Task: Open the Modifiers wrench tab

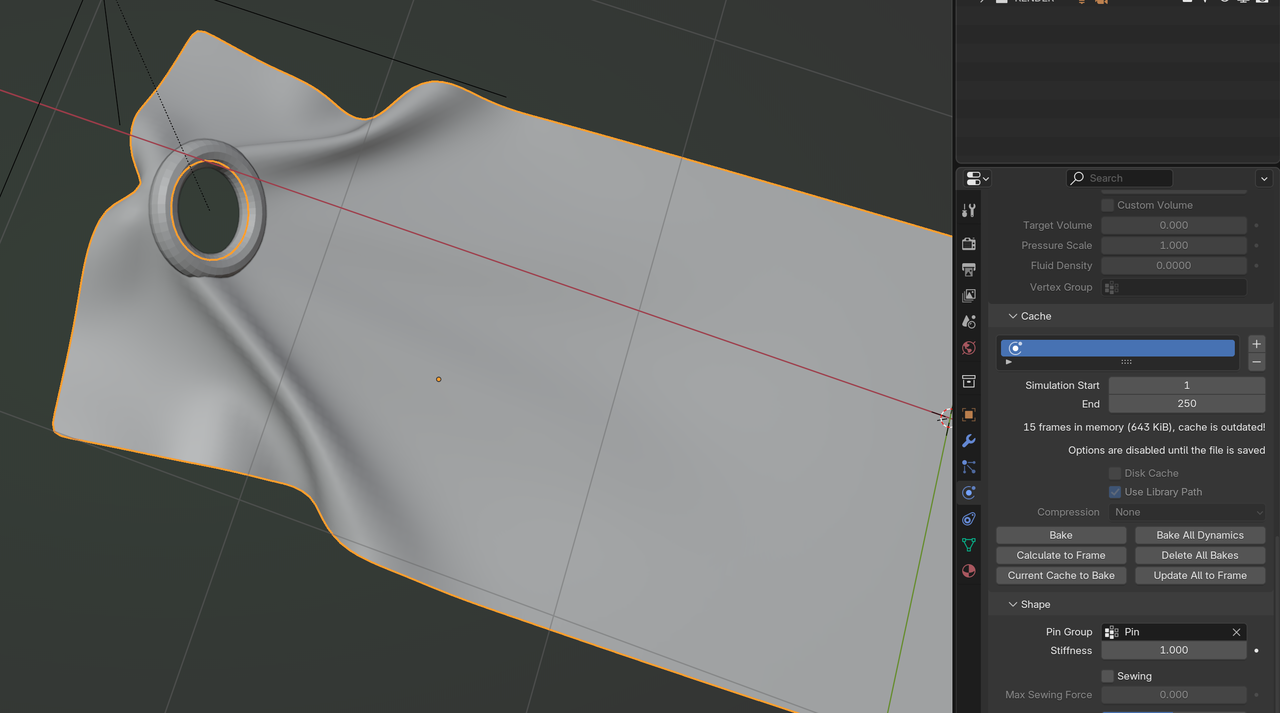Action: coord(968,441)
